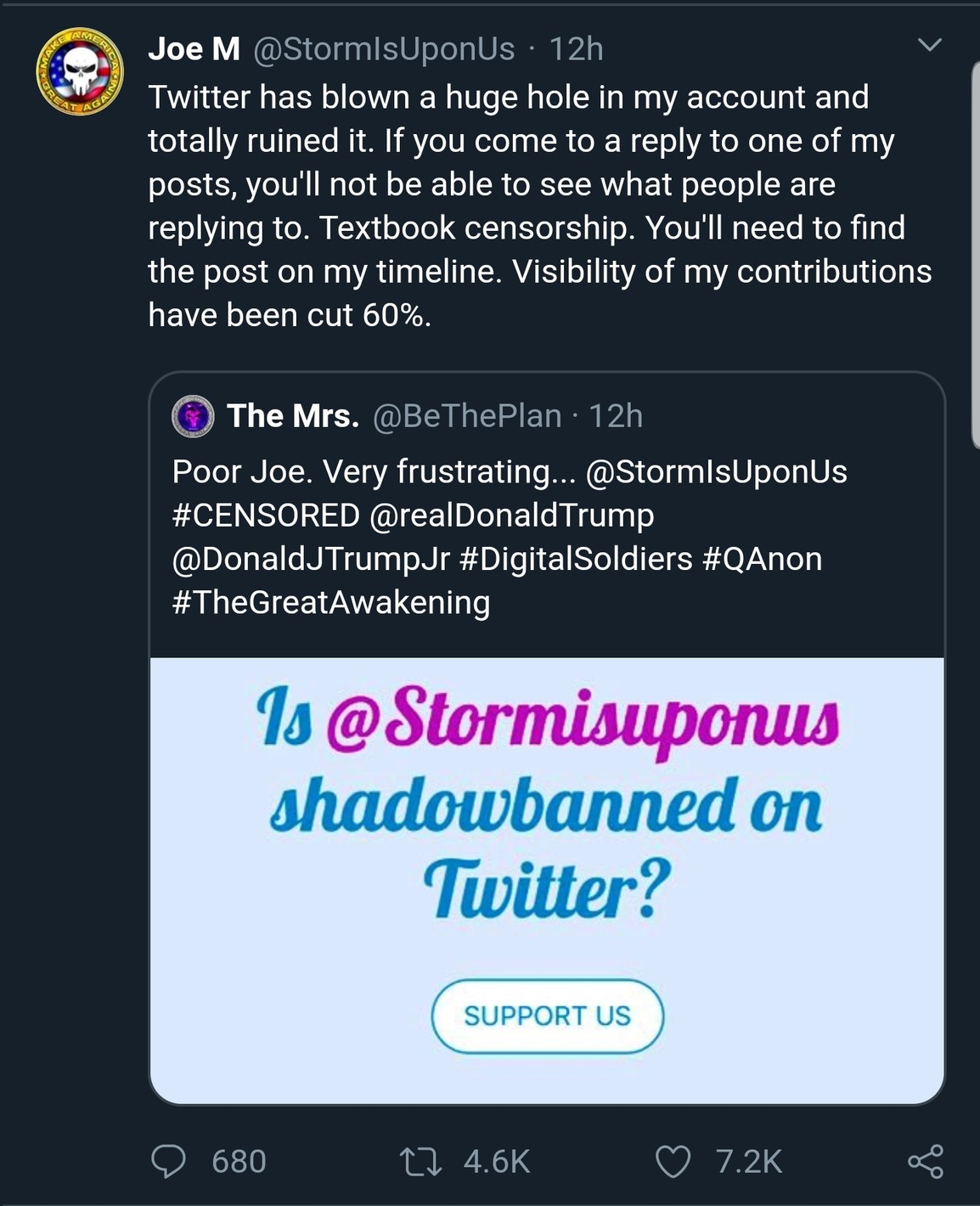Open the @realDonaldTrump mention
This screenshot has width=980, height=1206.
click(512, 516)
